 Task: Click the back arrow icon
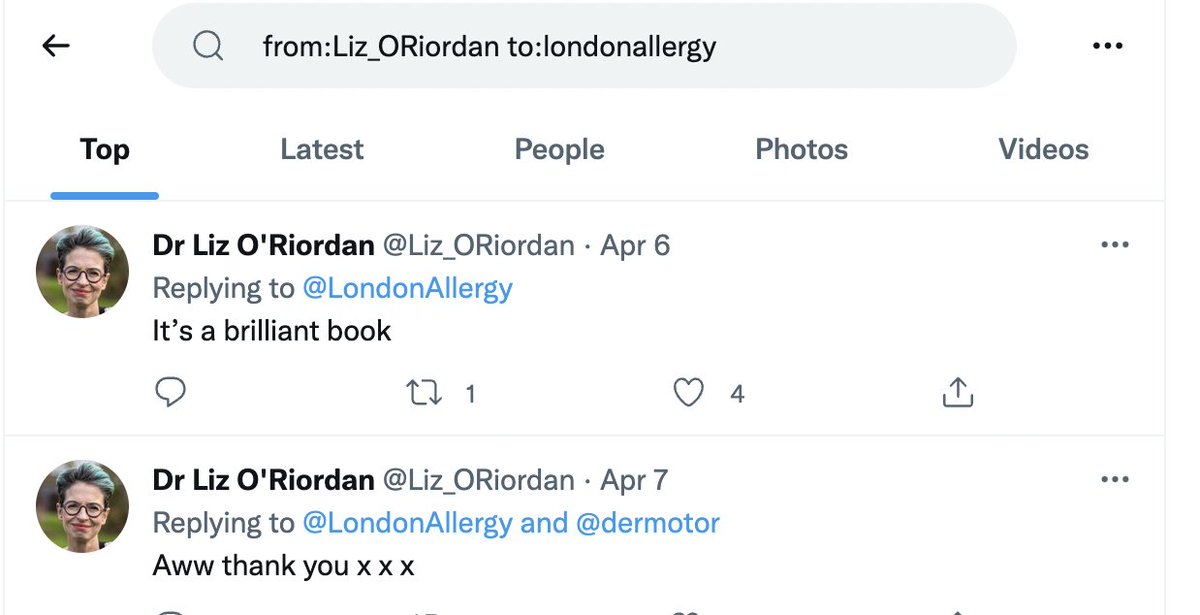pyautogui.click(x=56, y=46)
